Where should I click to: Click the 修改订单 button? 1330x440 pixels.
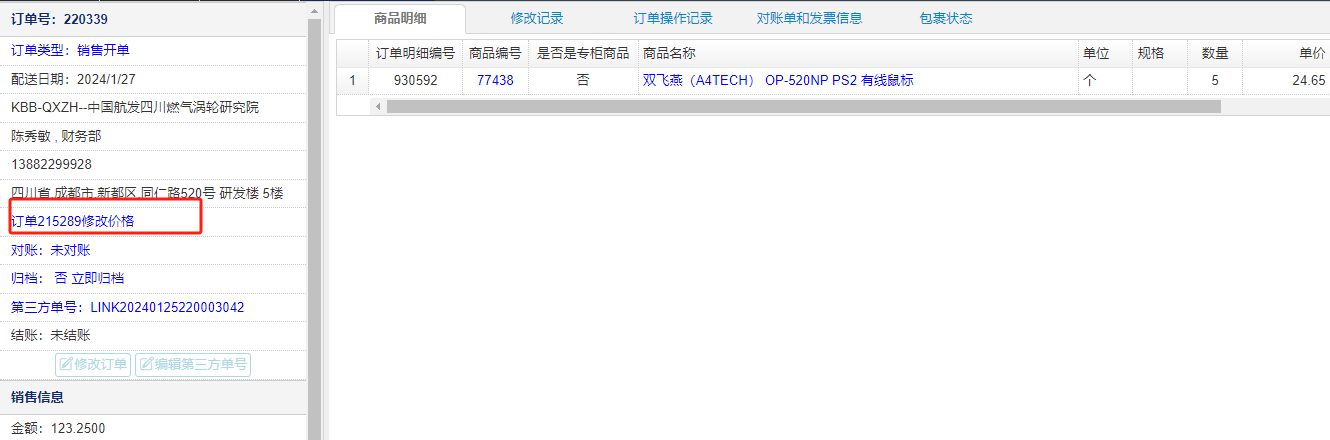click(93, 365)
